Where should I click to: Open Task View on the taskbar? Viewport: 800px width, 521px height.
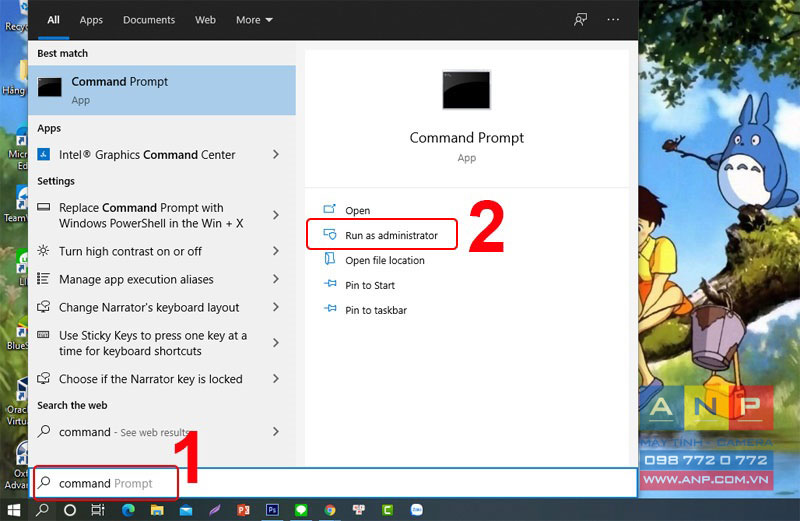coord(97,510)
